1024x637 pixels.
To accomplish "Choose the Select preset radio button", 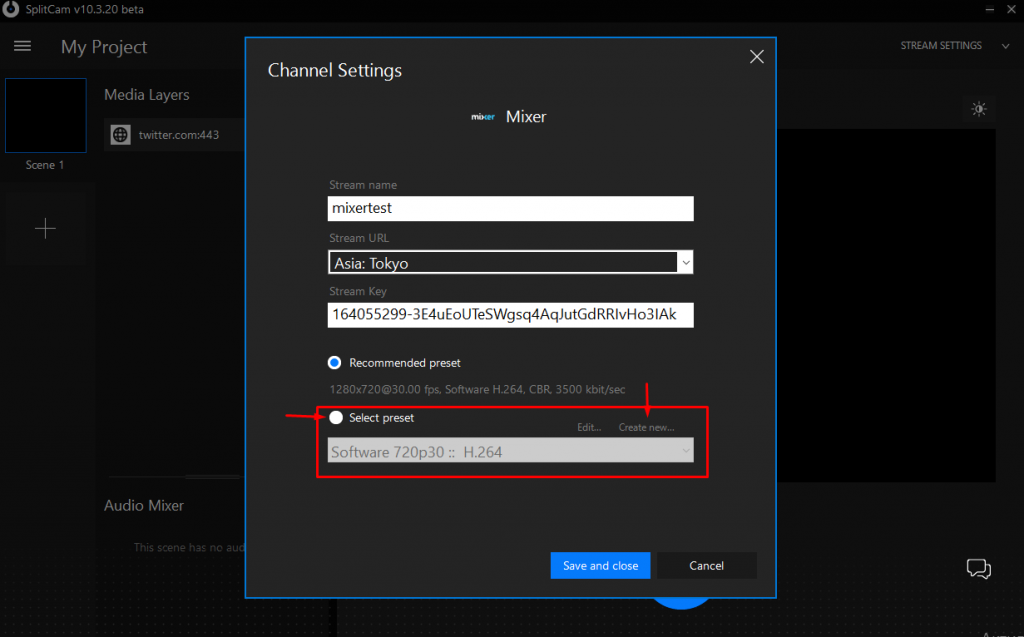I will pos(336,417).
